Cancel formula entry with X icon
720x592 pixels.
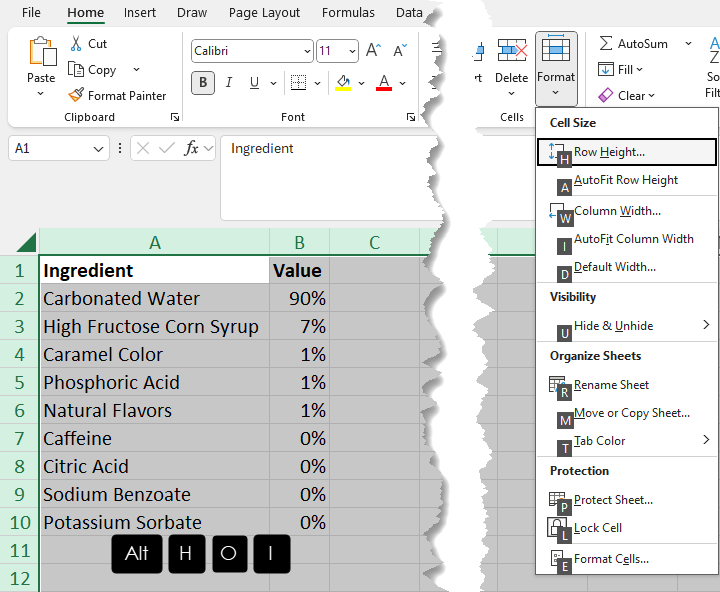tap(143, 148)
